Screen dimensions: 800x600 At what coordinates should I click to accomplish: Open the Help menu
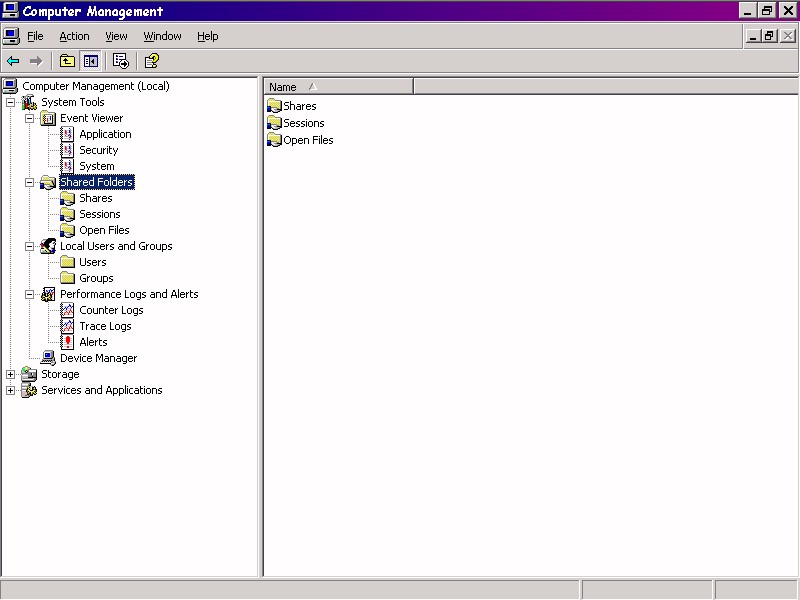coord(208,36)
